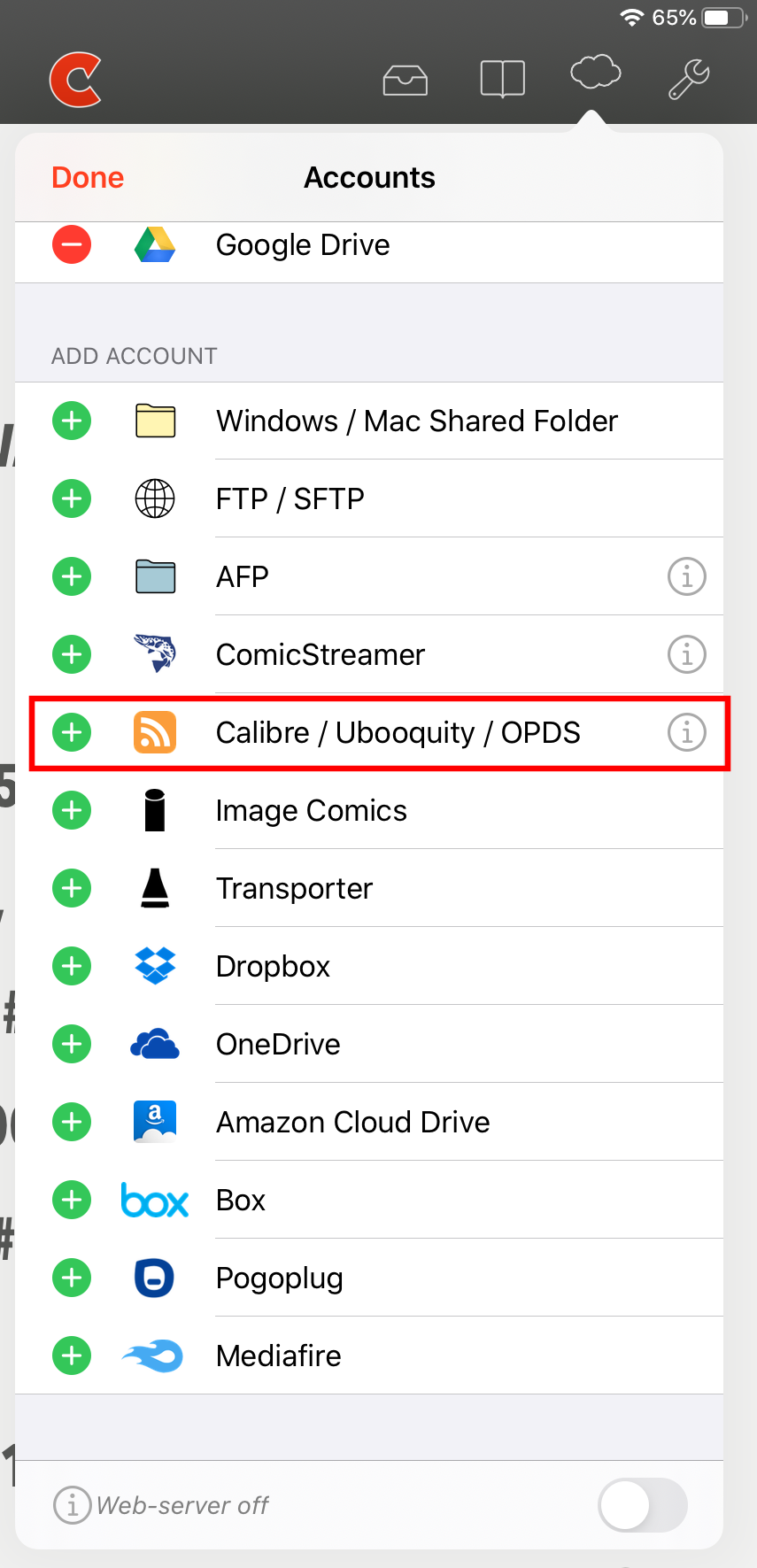Remove the Google Drive account

(72, 244)
